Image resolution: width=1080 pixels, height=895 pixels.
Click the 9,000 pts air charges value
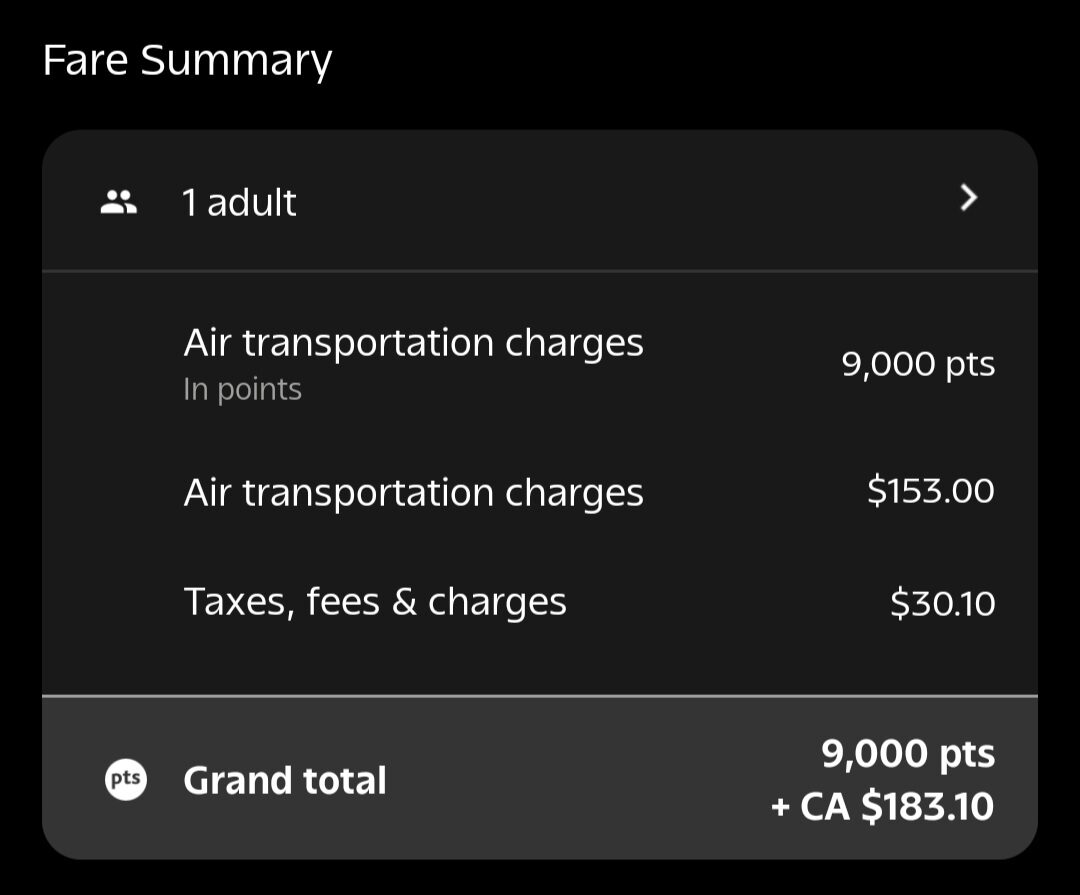coord(918,364)
